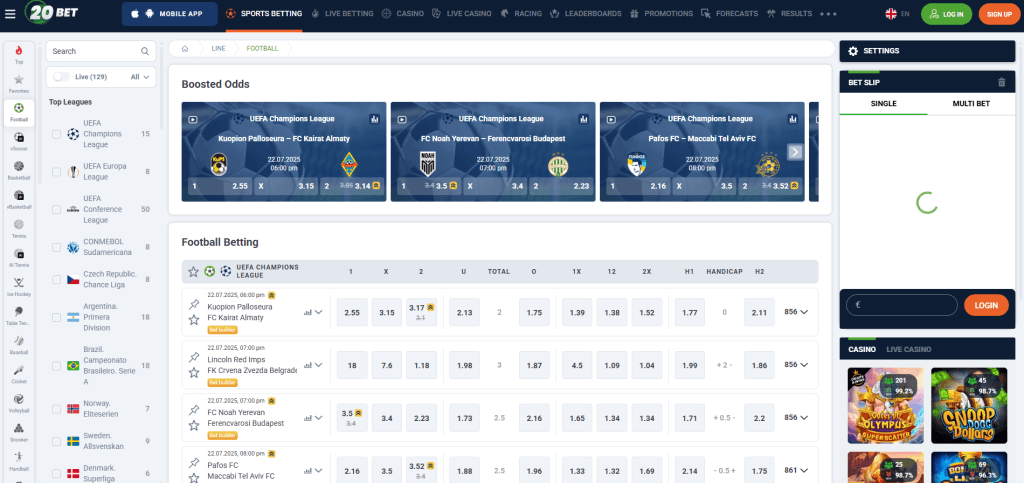Open the Promotions nav tab
The image size is (1024, 483).
[662, 14]
